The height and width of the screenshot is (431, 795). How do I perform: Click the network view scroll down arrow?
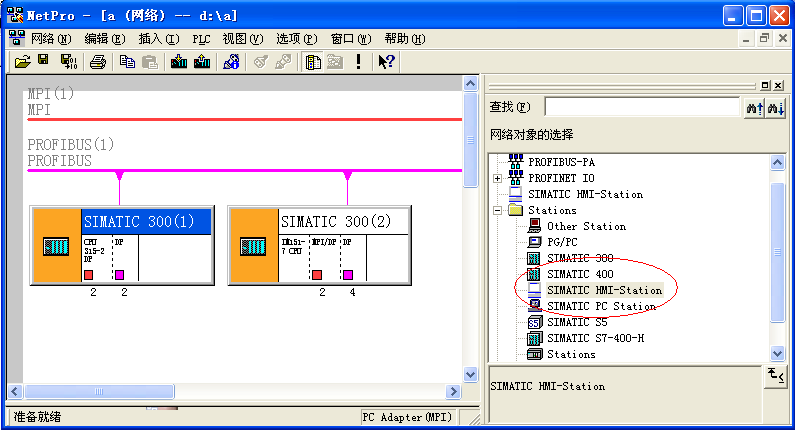(471, 374)
